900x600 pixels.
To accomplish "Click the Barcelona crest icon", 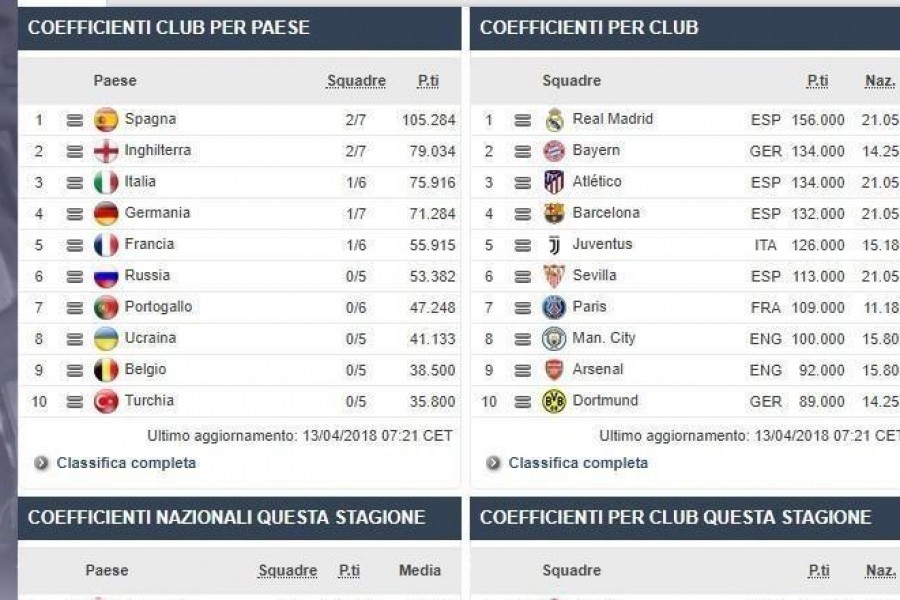I will (x=554, y=214).
